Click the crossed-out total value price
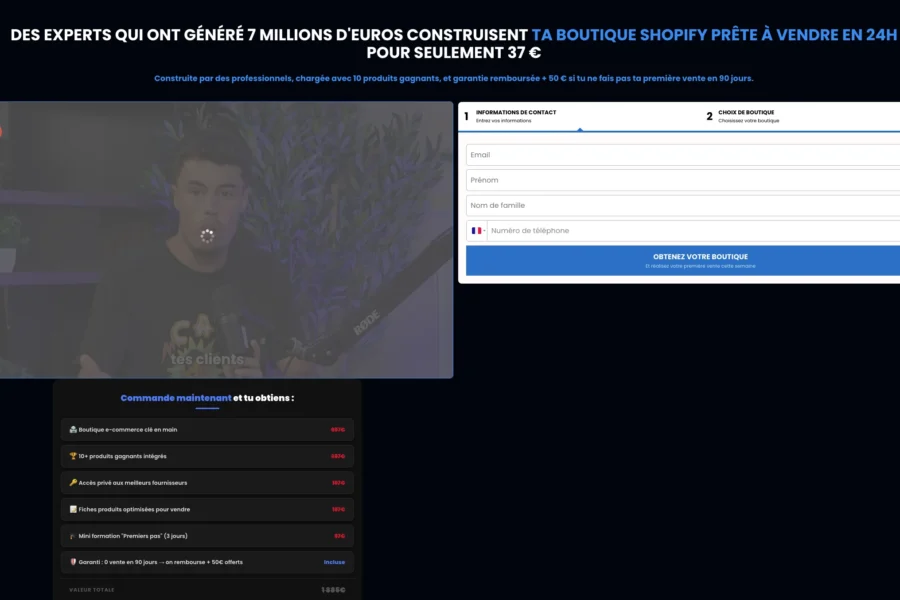The width and height of the screenshot is (900, 600). tap(333, 590)
